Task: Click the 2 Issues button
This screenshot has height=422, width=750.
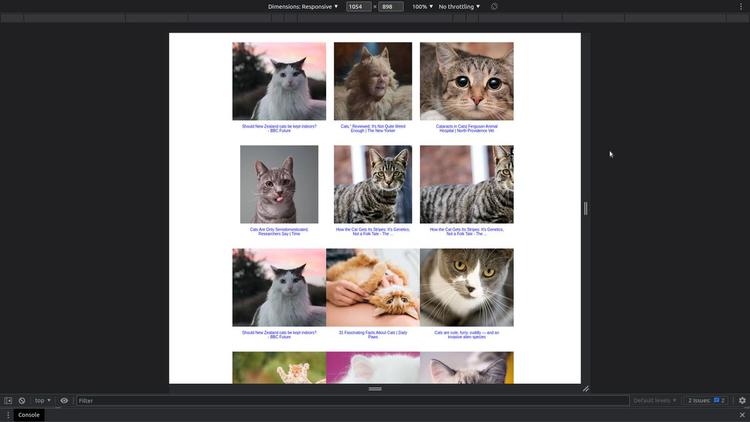Action: (705, 400)
